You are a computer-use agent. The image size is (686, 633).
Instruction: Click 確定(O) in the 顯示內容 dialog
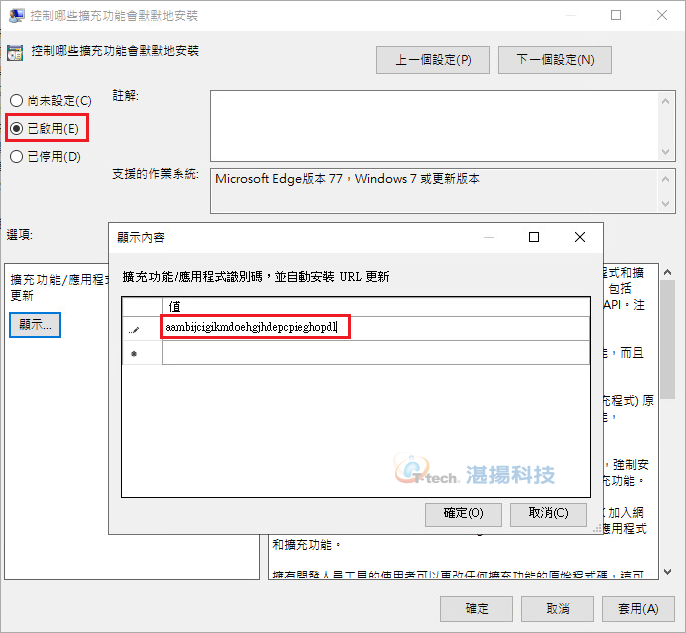(x=463, y=513)
